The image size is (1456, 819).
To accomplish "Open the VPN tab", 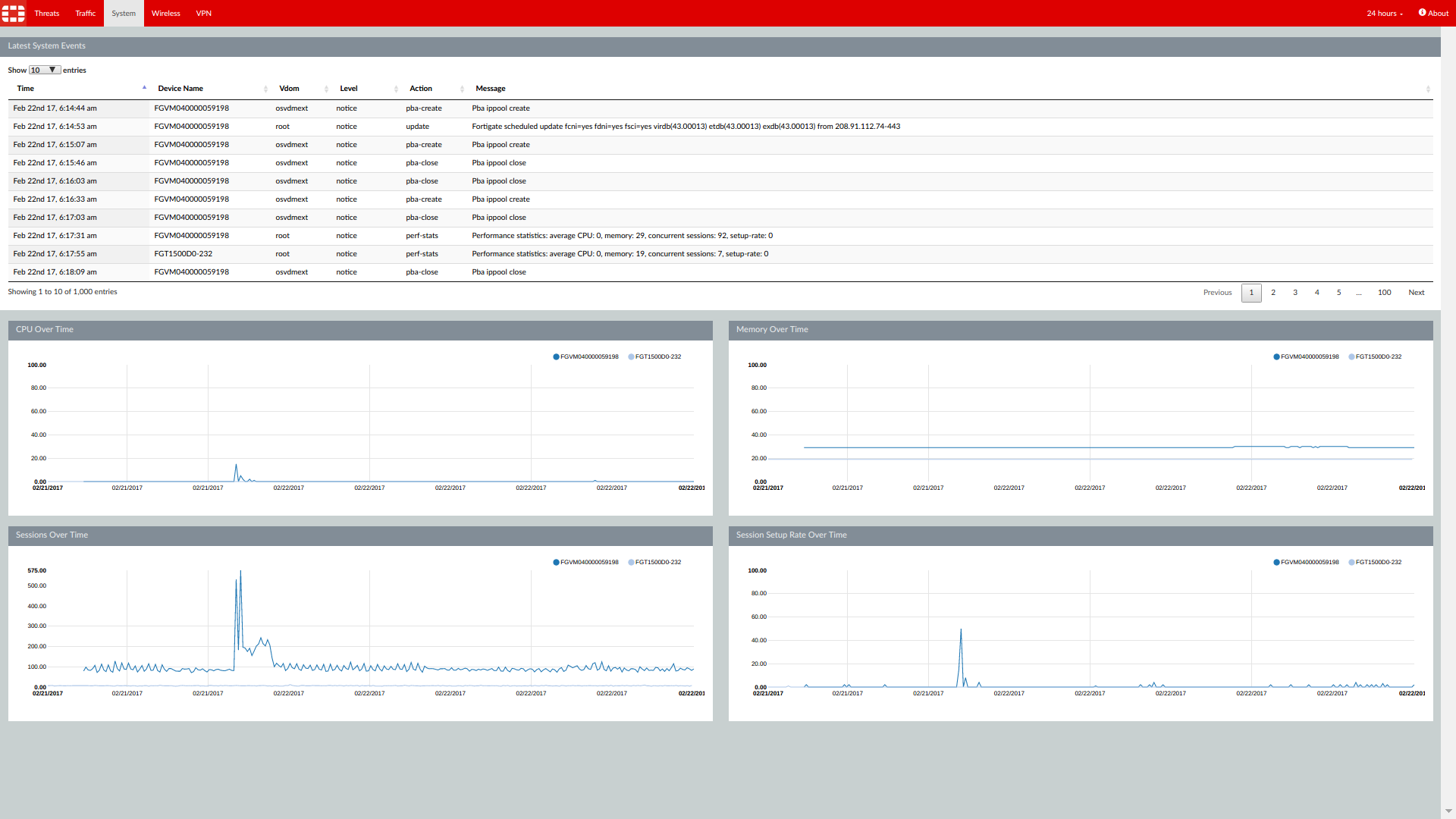I will 204,13.
